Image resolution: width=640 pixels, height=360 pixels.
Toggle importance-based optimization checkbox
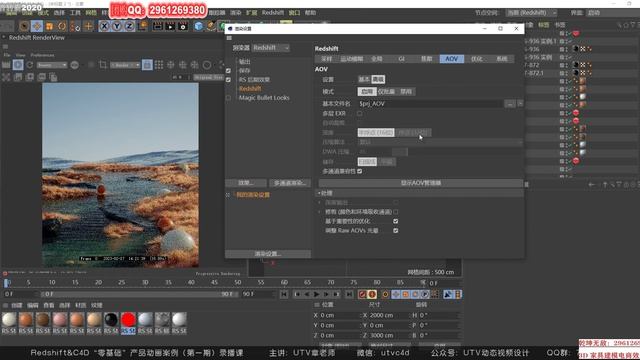(x=396, y=221)
